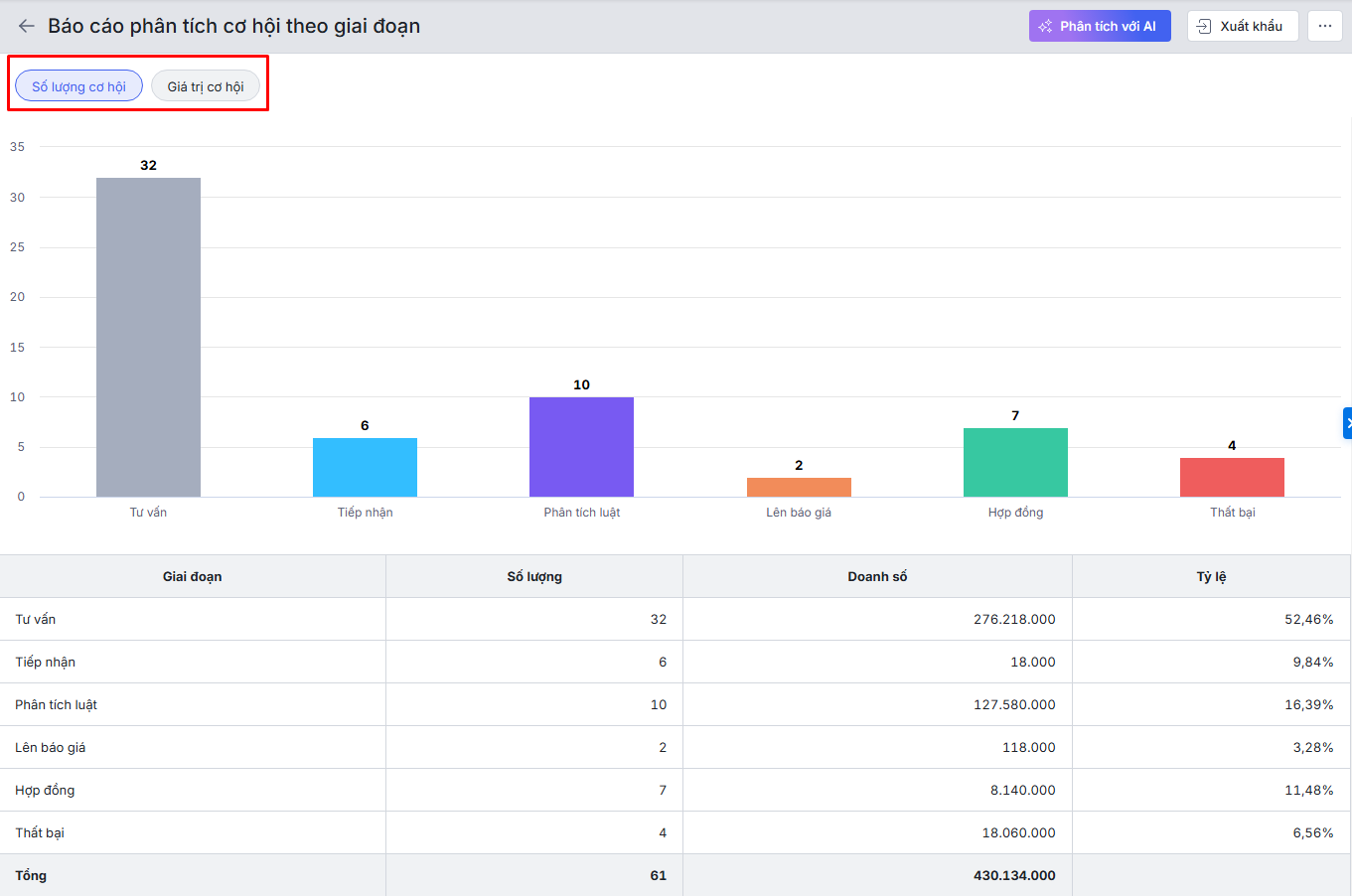Expand the blue side panel arrow
Image resolution: width=1352 pixels, height=896 pixels.
pyautogui.click(x=1347, y=423)
